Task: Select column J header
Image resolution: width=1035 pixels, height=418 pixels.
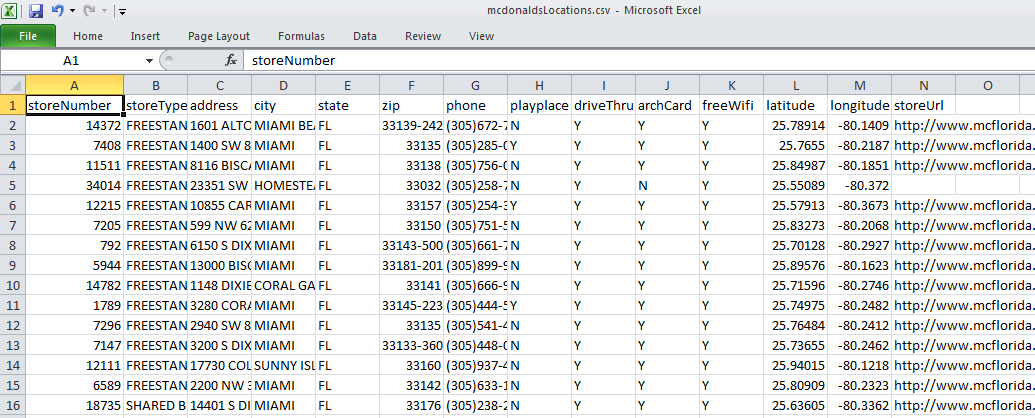Action: tap(668, 85)
